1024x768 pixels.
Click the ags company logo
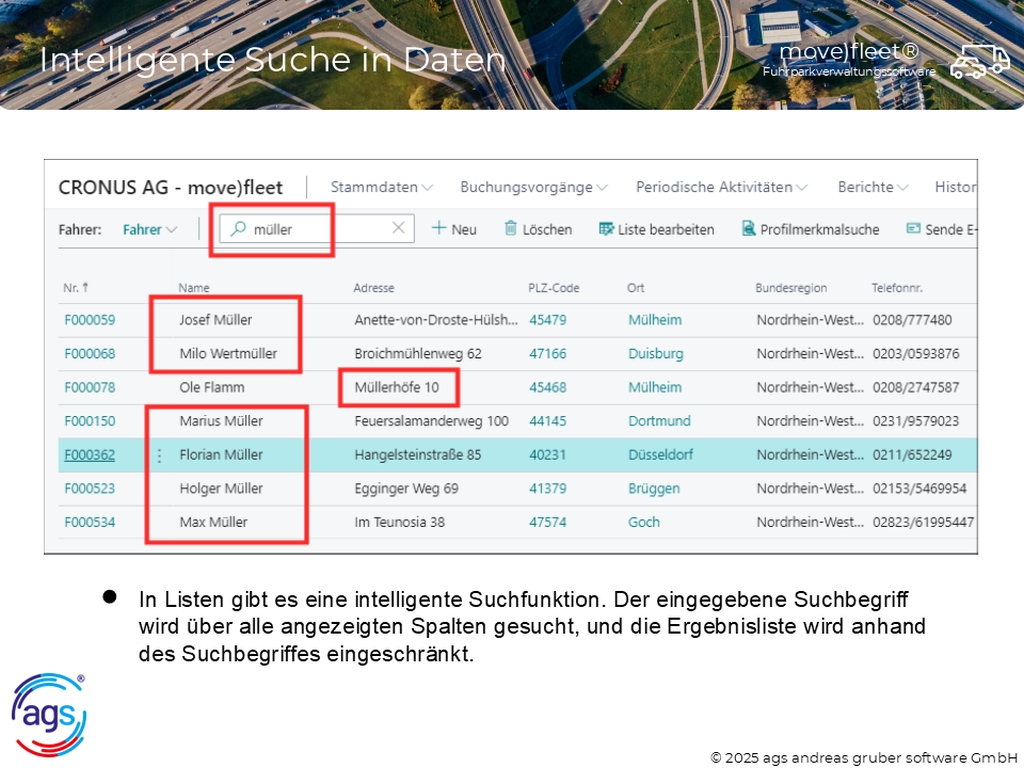[x=48, y=715]
